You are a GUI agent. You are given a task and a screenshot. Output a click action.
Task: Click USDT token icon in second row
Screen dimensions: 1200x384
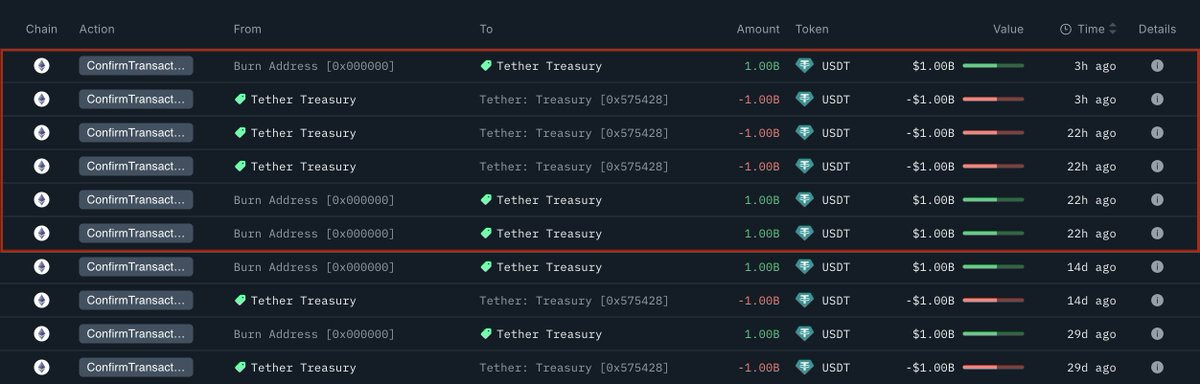point(805,99)
